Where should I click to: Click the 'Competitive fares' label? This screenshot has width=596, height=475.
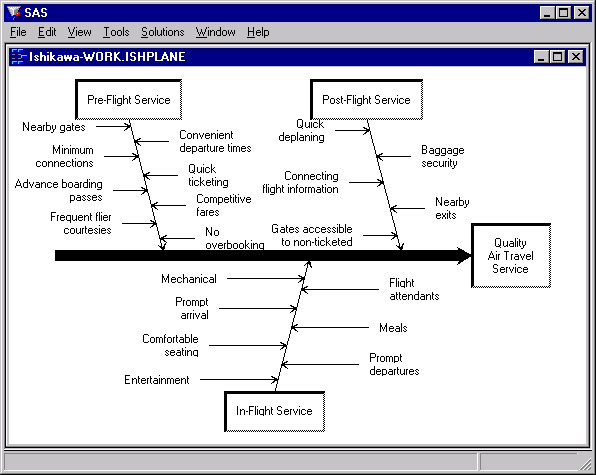coord(224,205)
